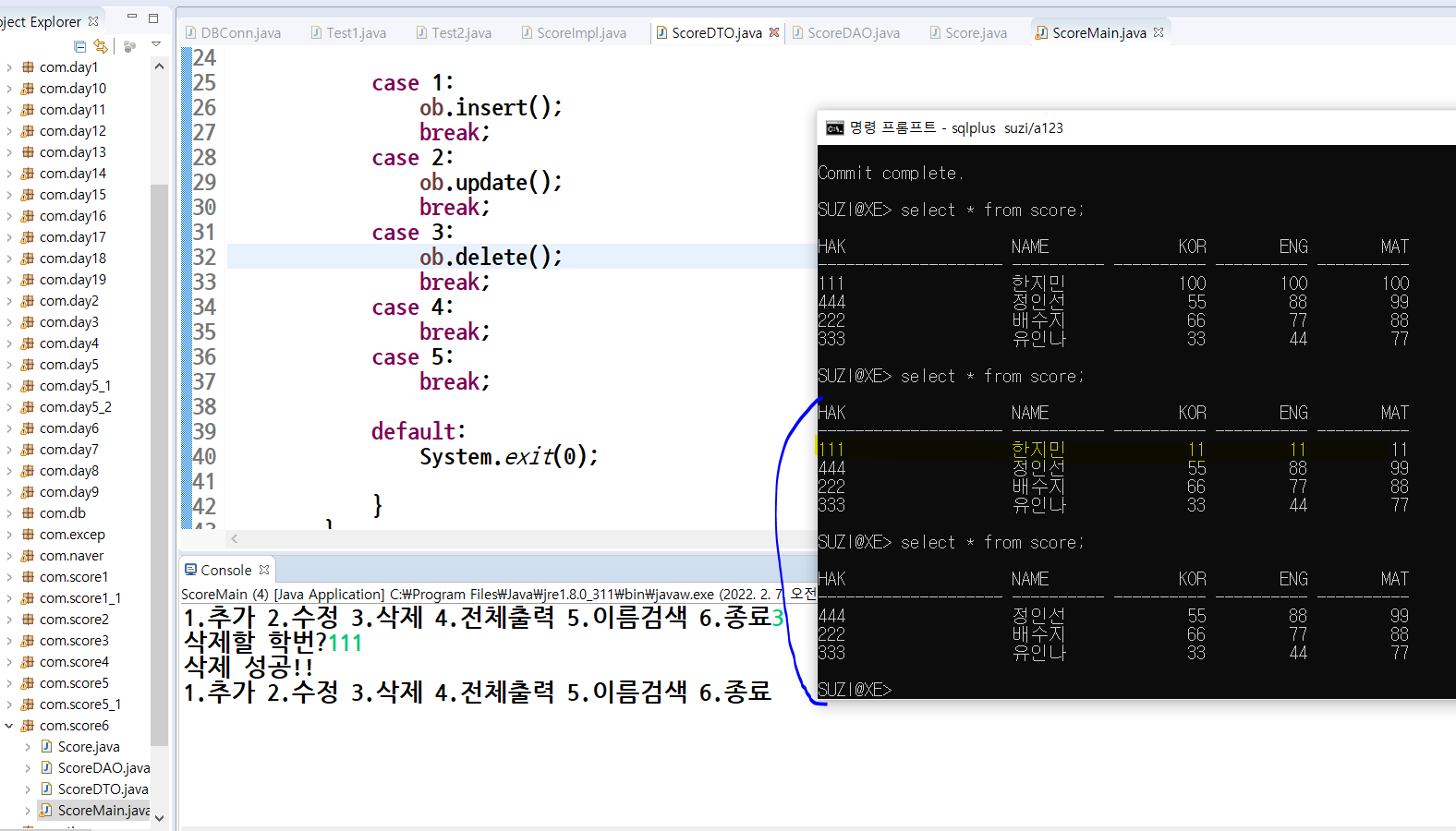The height and width of the screenshot is (831, 1456).
Task: Open the ScoreDAO.java editor tab
Action: pyautogui.click(x=845, y=32)
